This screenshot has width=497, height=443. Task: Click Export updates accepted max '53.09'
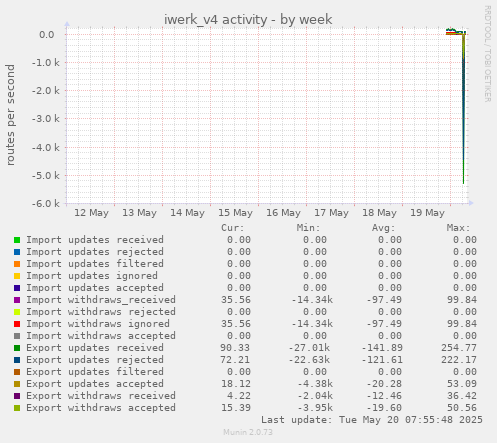[x=462, y=384]
